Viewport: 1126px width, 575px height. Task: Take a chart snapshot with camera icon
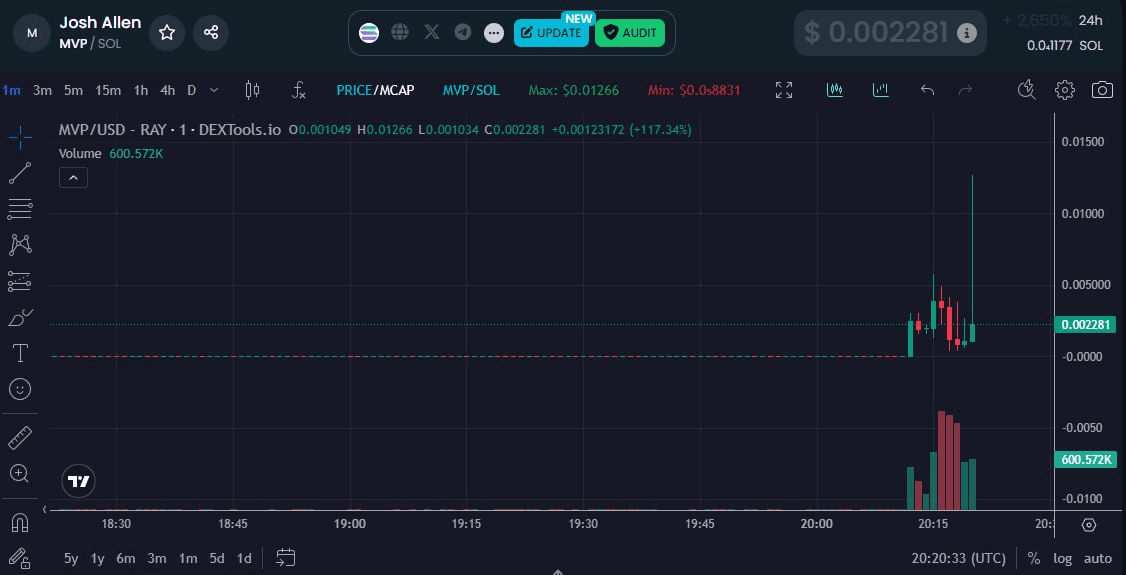1102,90
